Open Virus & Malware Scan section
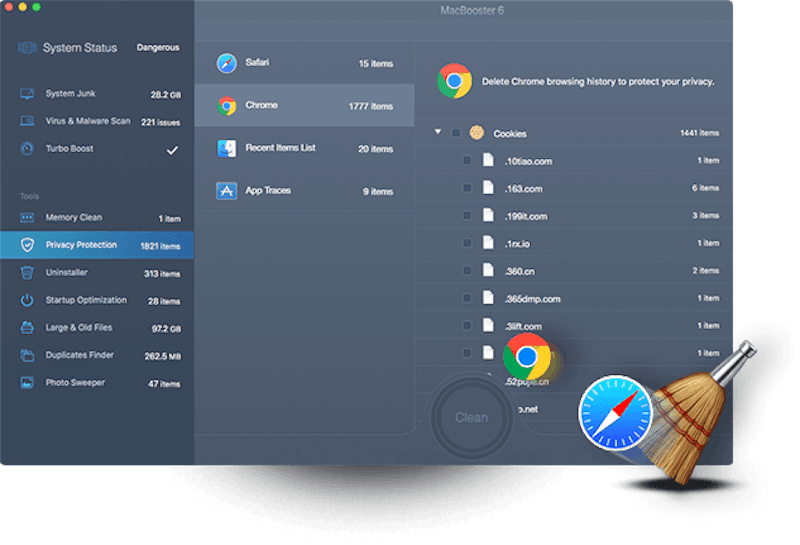800x545 pixels. [97, 121]
